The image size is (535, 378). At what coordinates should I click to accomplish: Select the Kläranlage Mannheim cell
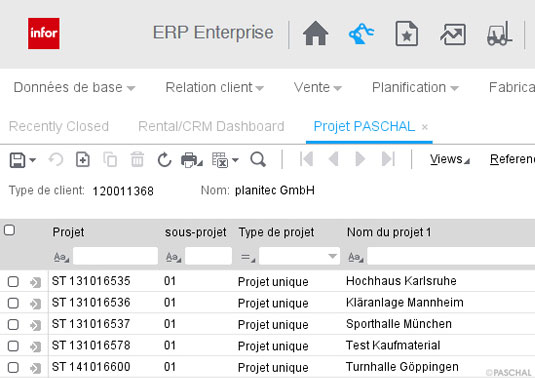click(405, 302)
